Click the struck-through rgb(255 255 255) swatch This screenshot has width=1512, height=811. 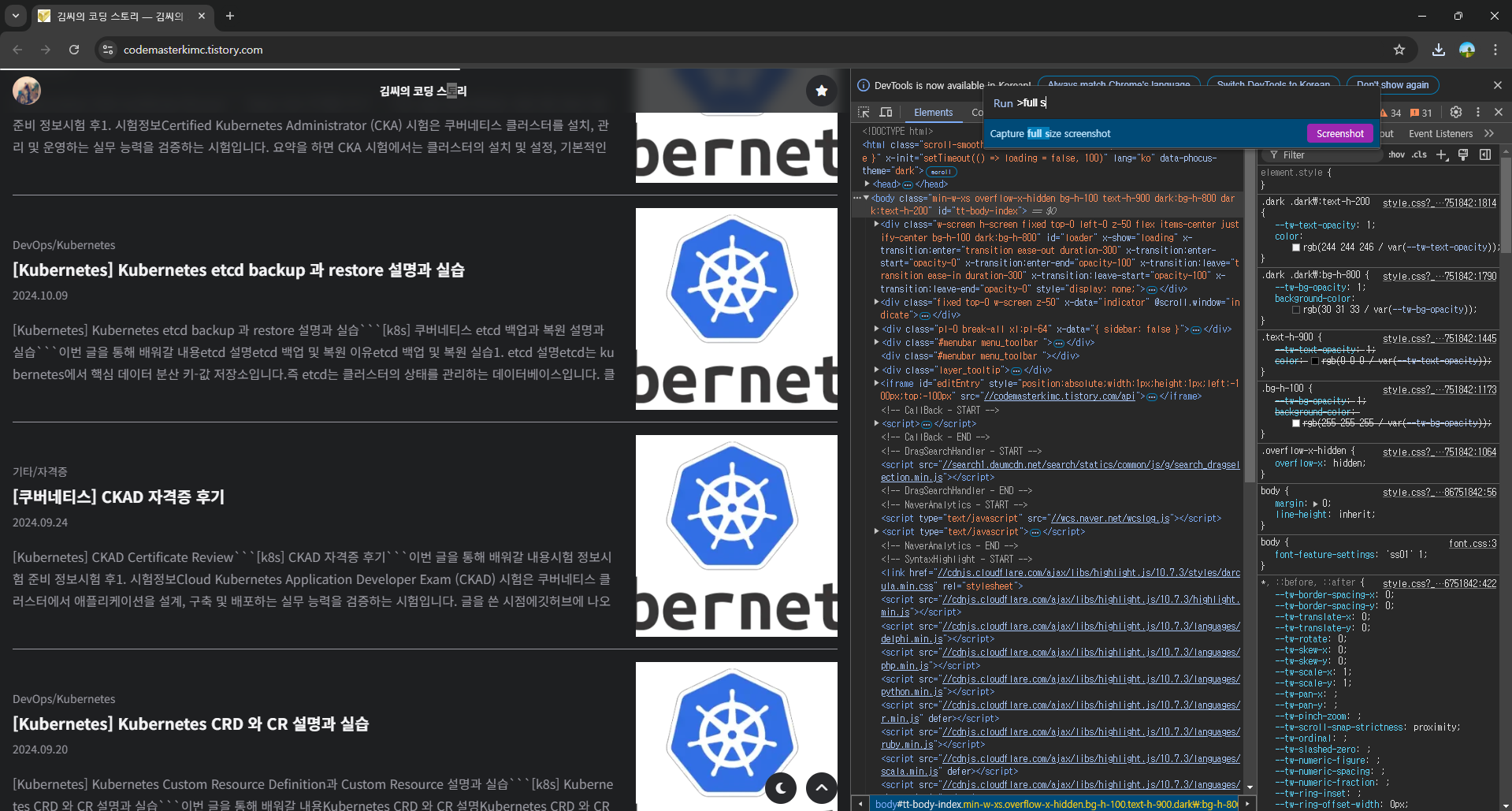(1296, 423)
